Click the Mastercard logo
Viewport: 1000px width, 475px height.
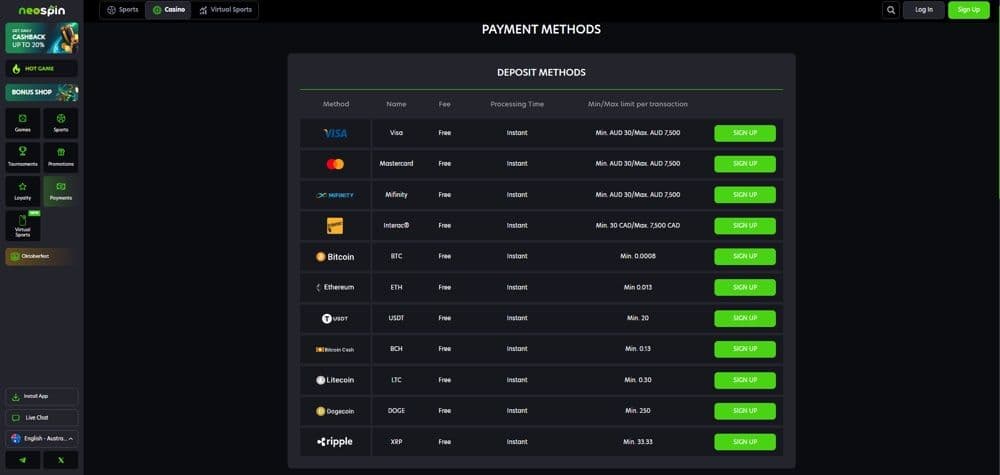pos(335,164)
